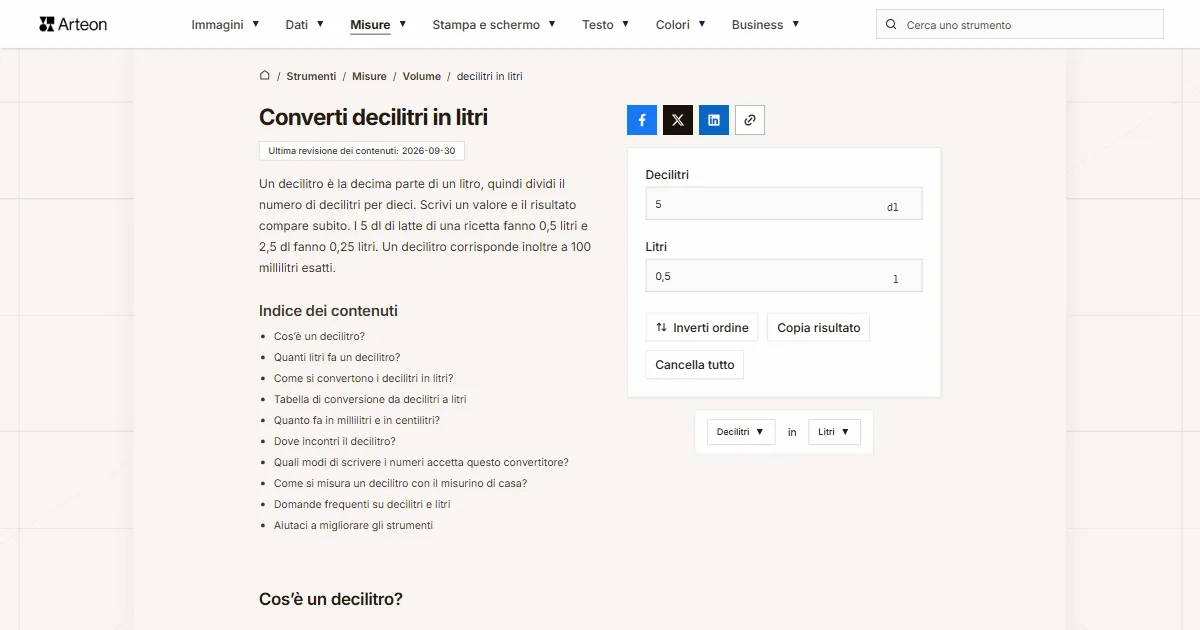The height and width of the screenshot is (630, 1200).
Task: Open the Misure menu
Action: click(378, 24)
